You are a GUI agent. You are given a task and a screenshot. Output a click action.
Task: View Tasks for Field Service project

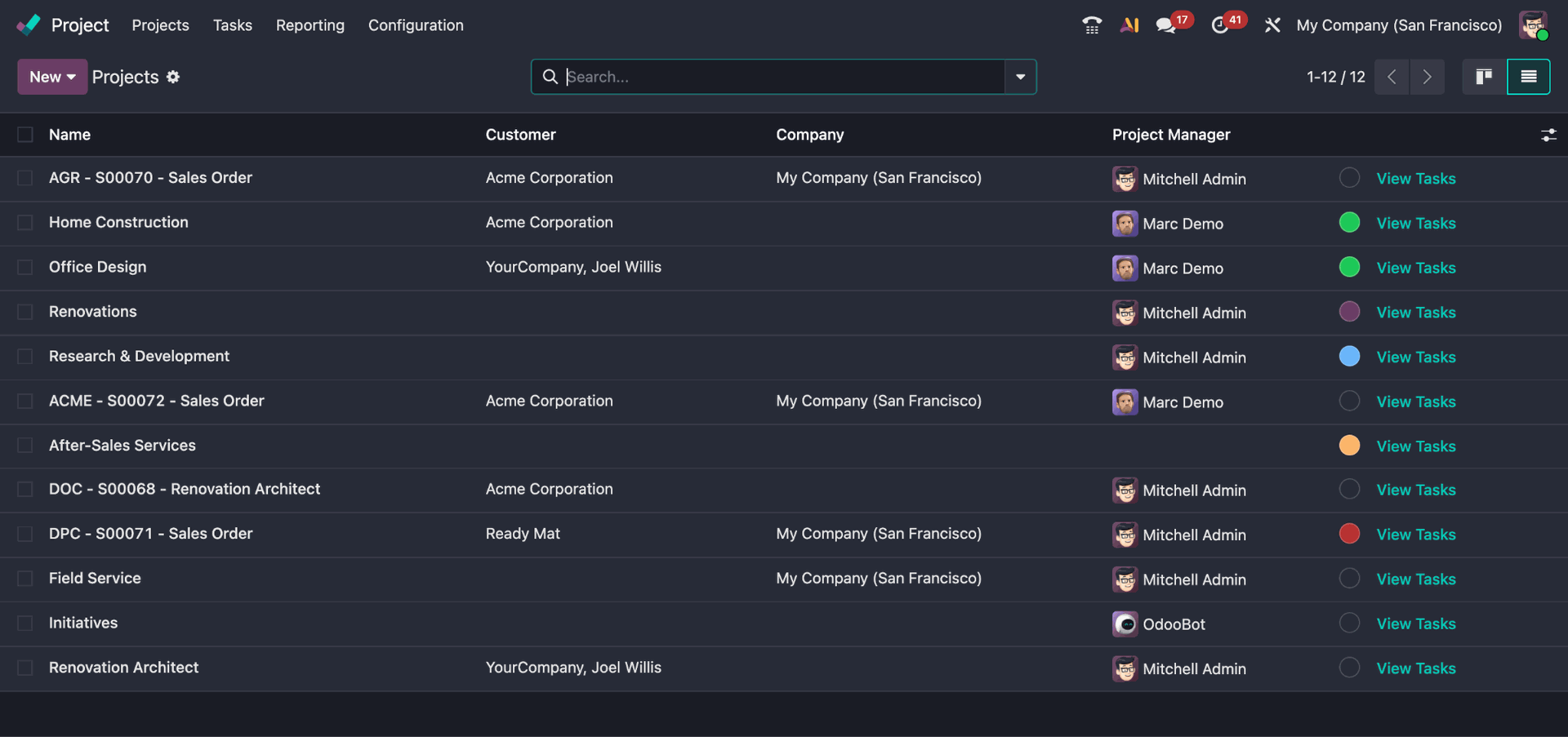point(1416,579)
